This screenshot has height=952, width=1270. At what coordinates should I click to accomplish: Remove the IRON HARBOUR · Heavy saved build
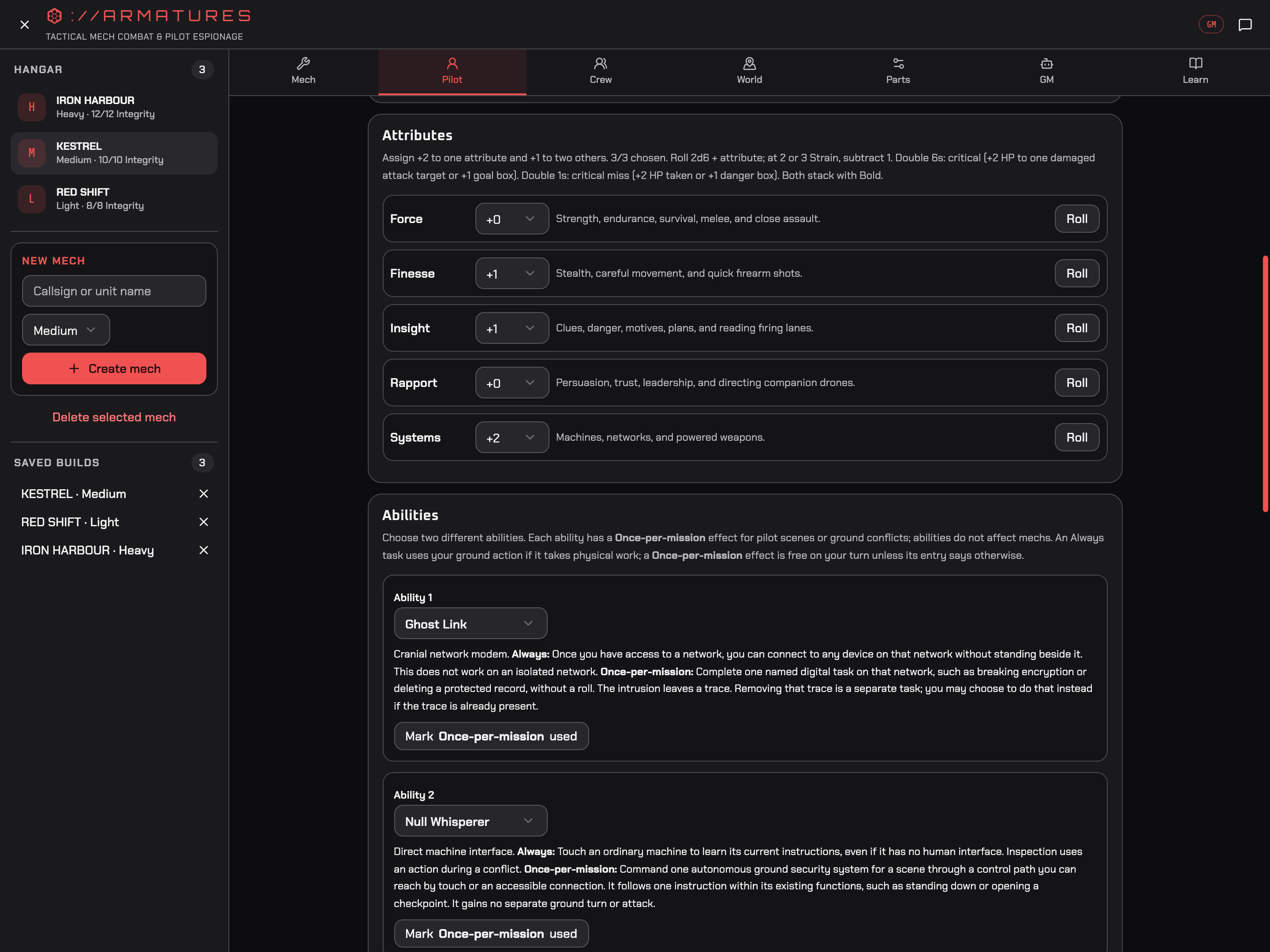203,550
